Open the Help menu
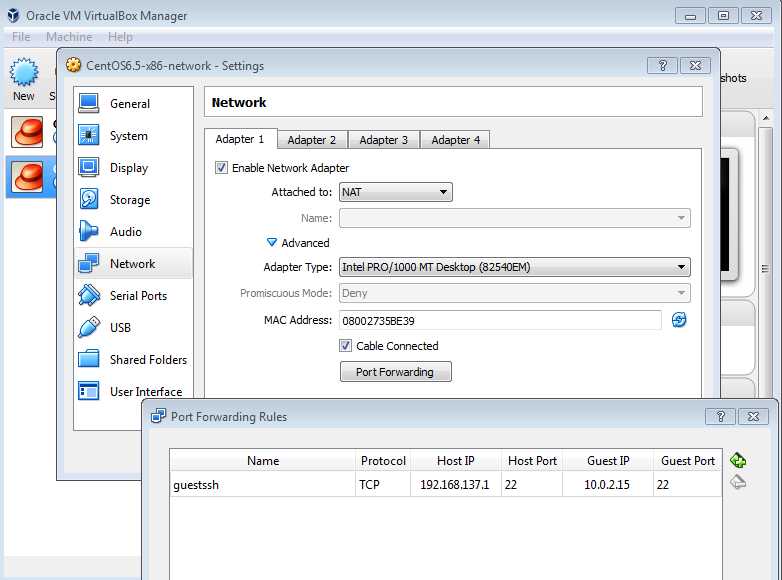Viewport: 782px width, 580px height. point(120,37)
